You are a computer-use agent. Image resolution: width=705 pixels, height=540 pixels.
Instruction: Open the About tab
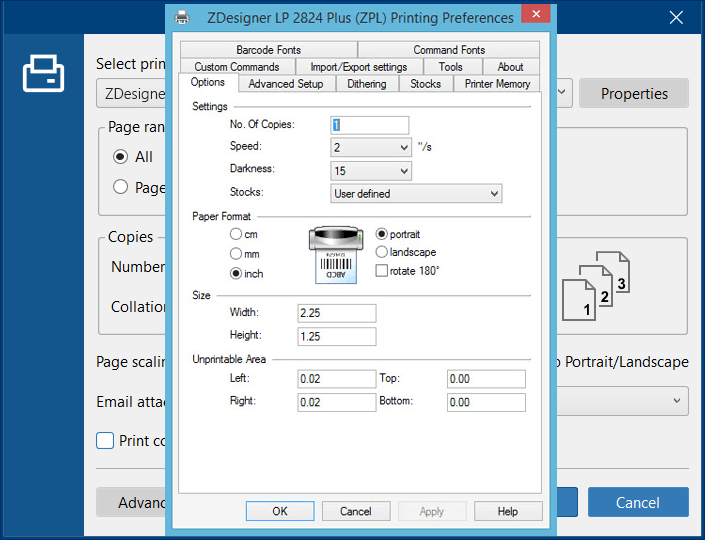pos(510,67)
